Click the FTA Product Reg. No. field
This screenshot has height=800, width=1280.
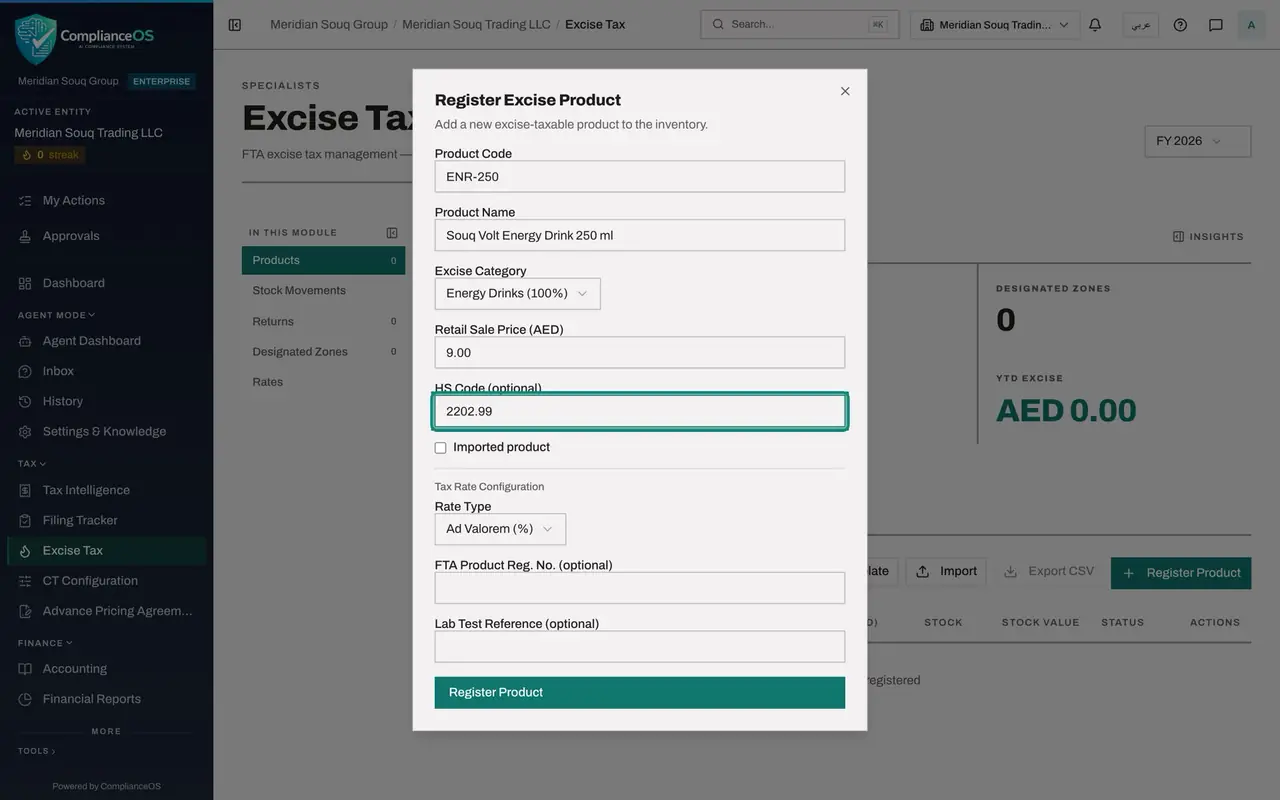click(x=640, y=588)
